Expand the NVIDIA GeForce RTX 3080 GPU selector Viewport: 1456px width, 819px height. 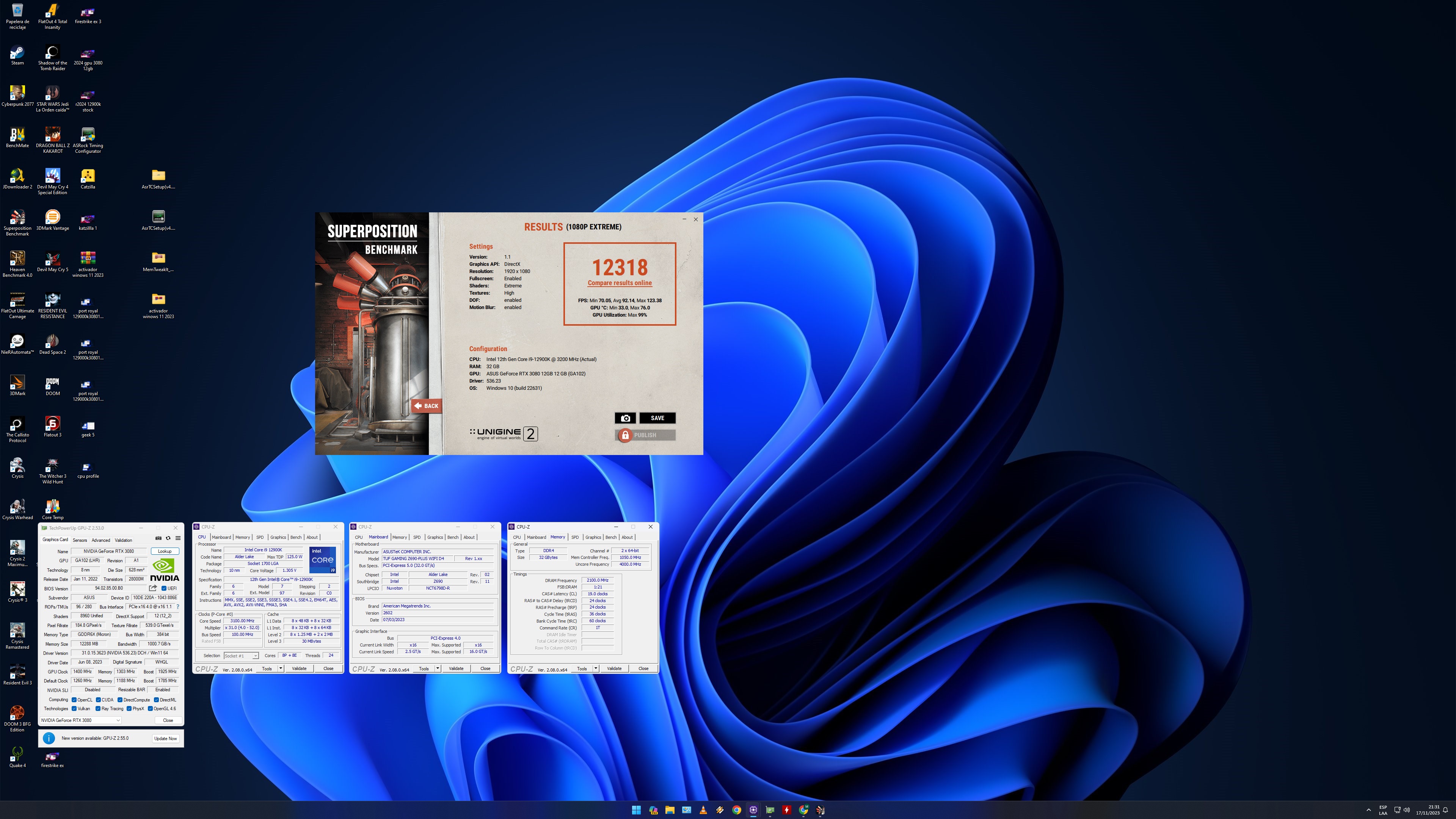point(80,720)
